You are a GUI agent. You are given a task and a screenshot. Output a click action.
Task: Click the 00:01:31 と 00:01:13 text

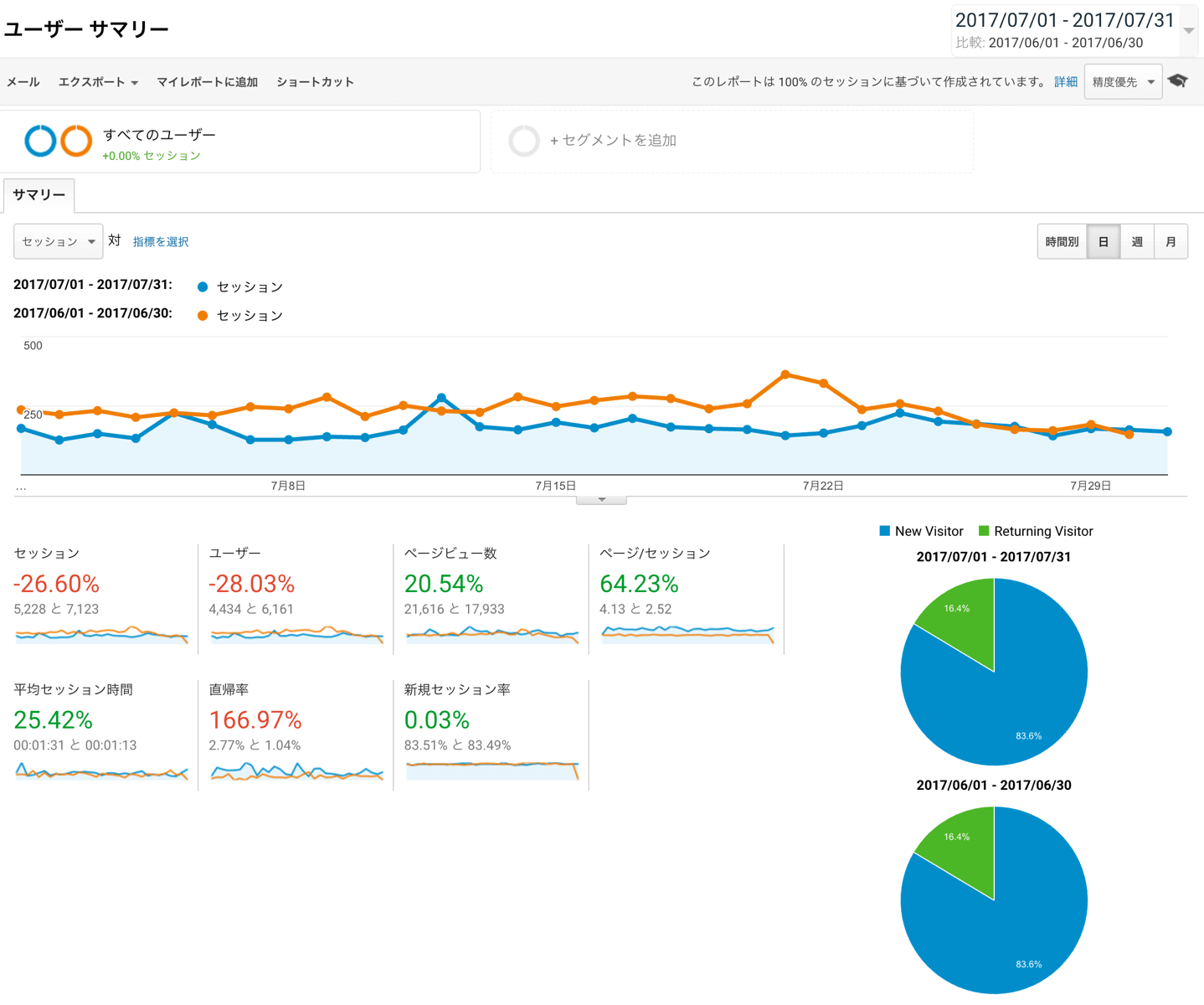click(75, 745)
